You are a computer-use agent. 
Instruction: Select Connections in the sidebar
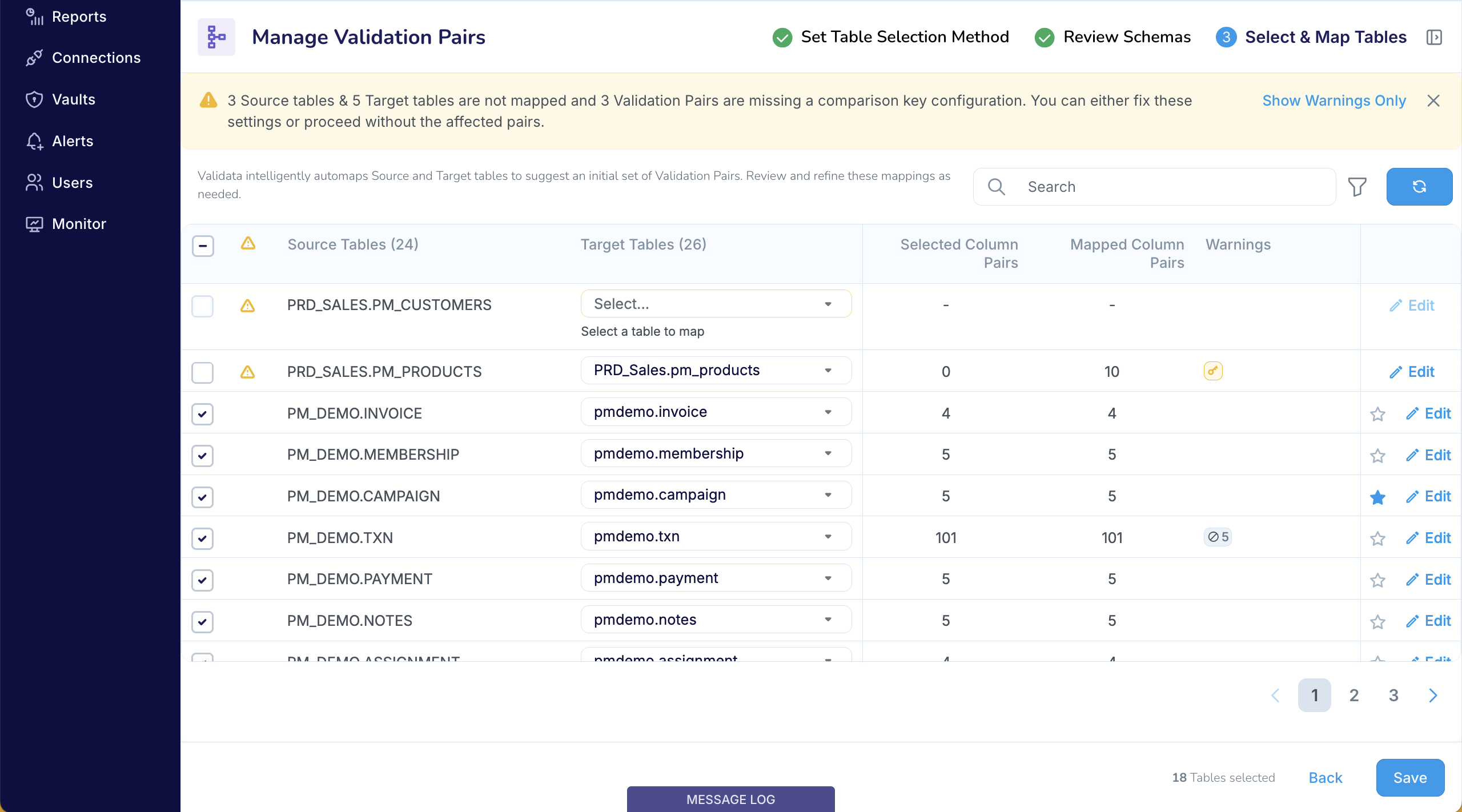click(96, 58)
